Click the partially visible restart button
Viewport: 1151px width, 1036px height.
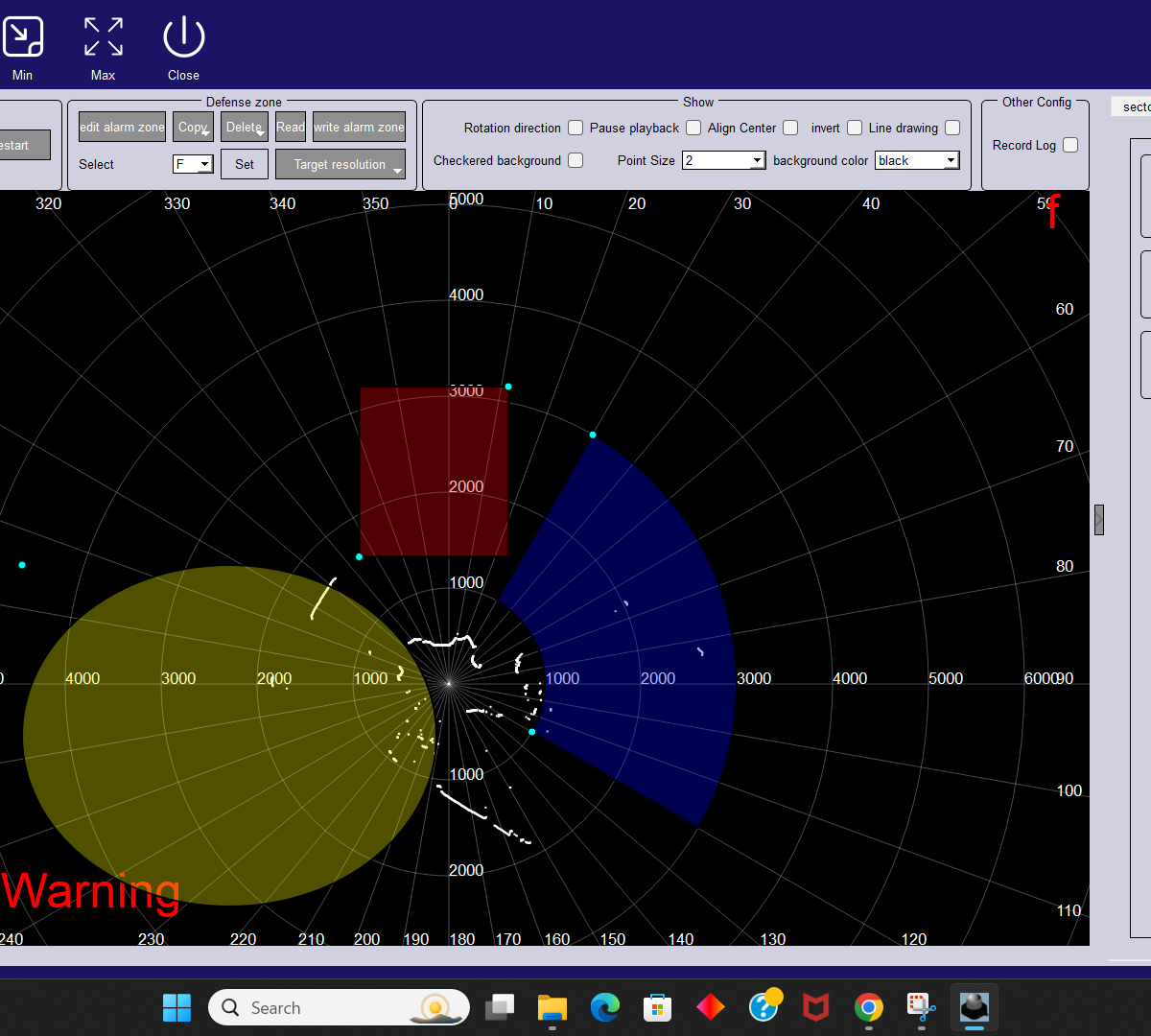[x=25, y=145]
